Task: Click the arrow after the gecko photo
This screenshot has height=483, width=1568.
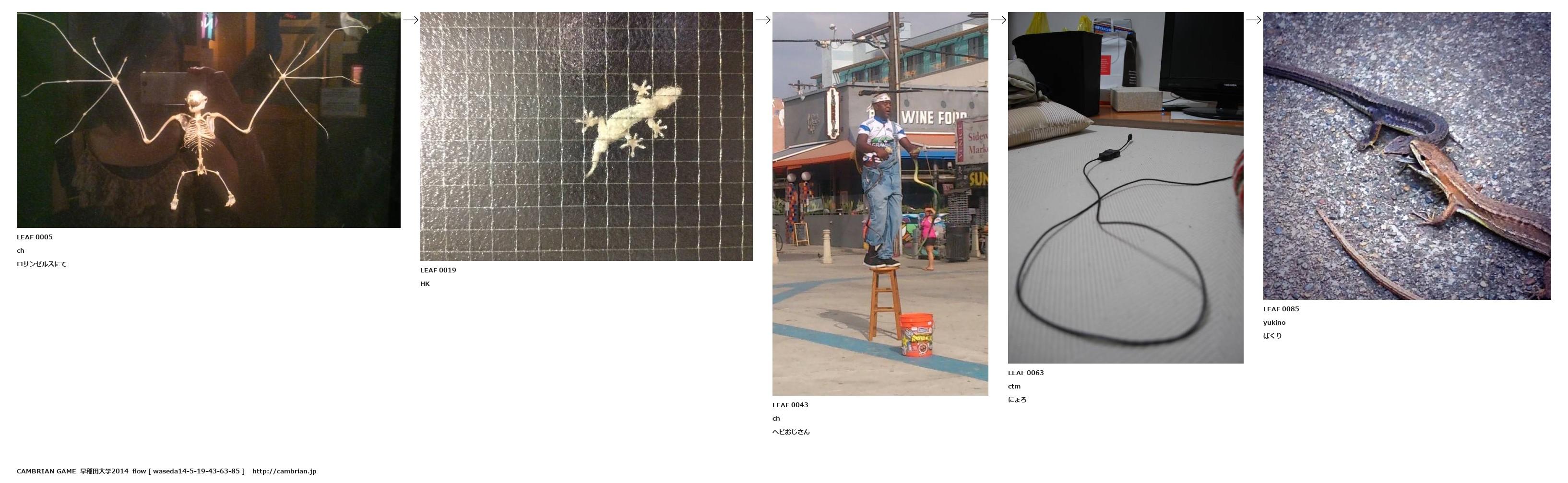Action: pos(763,20)
